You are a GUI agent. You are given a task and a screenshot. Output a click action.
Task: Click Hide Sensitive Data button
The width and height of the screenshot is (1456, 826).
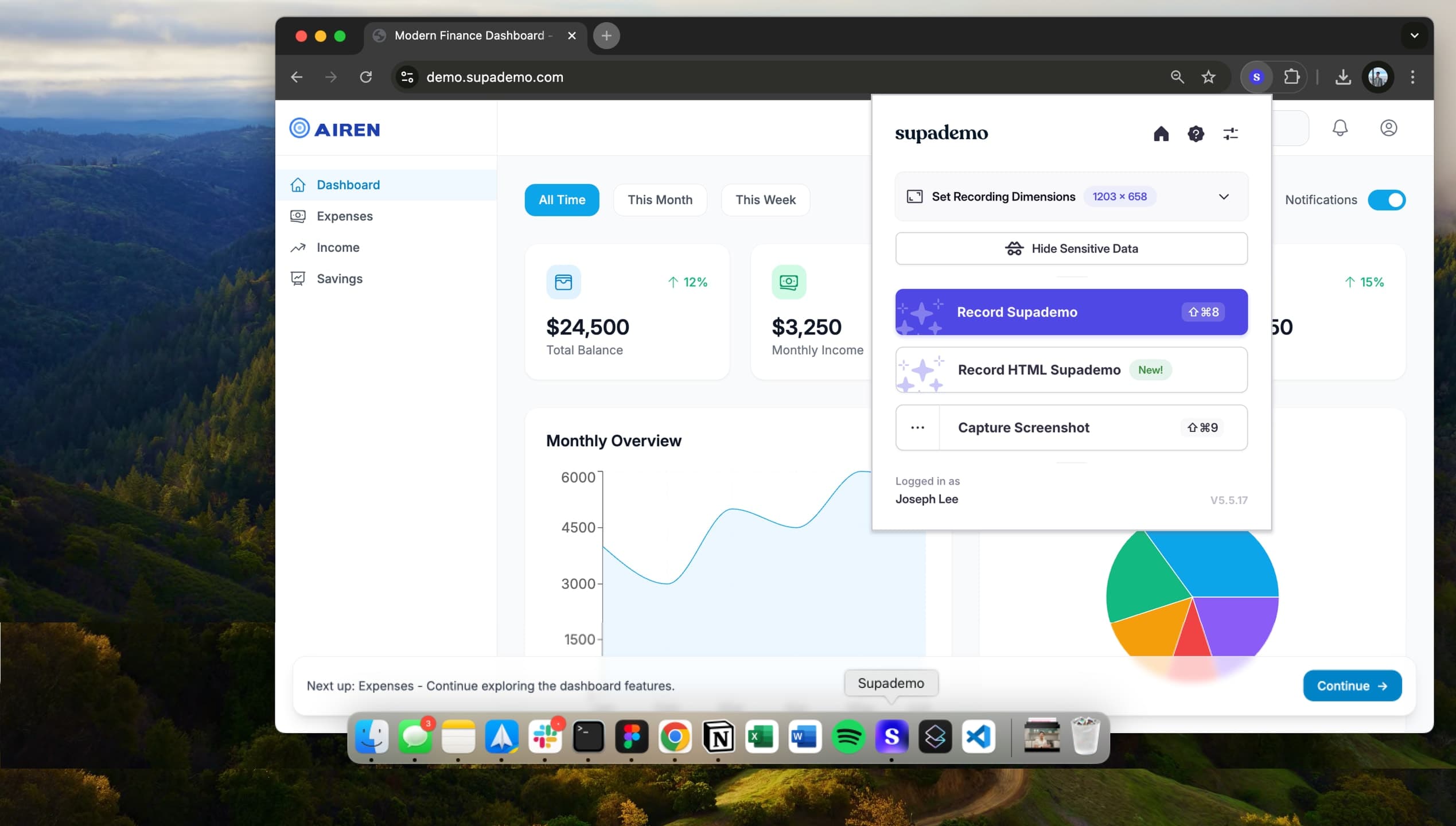point(1071,248)
